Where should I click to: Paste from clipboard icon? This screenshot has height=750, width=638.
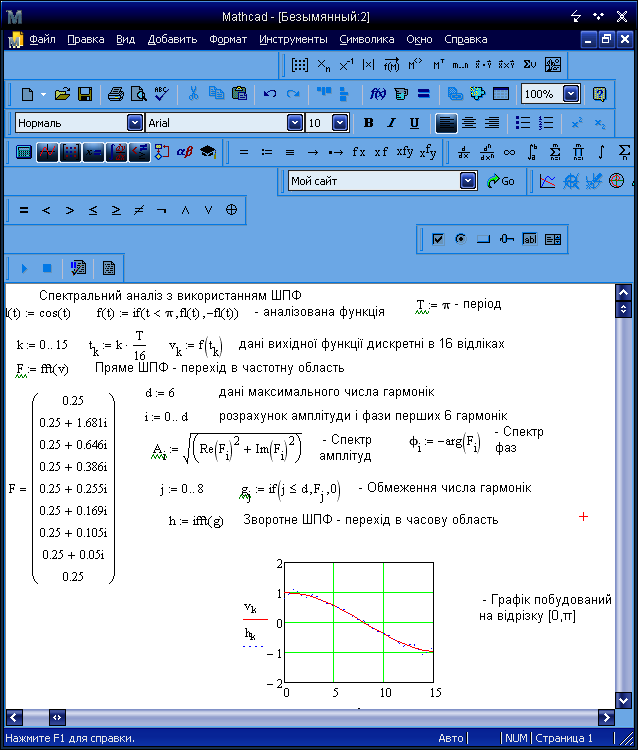239,94
